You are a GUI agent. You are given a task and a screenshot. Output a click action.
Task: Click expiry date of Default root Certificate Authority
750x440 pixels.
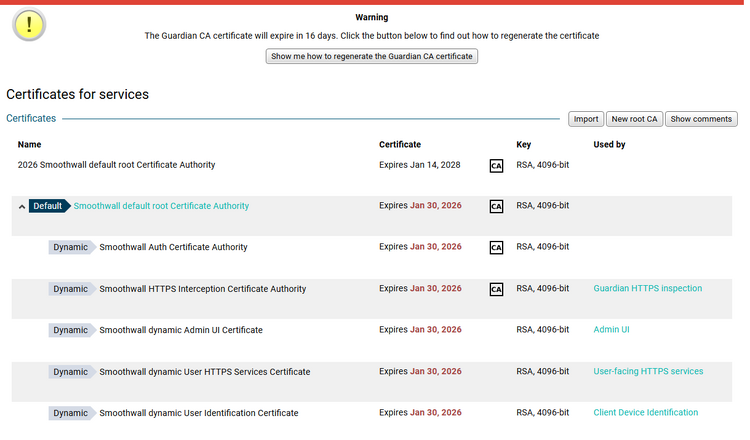tap(436, 206)
